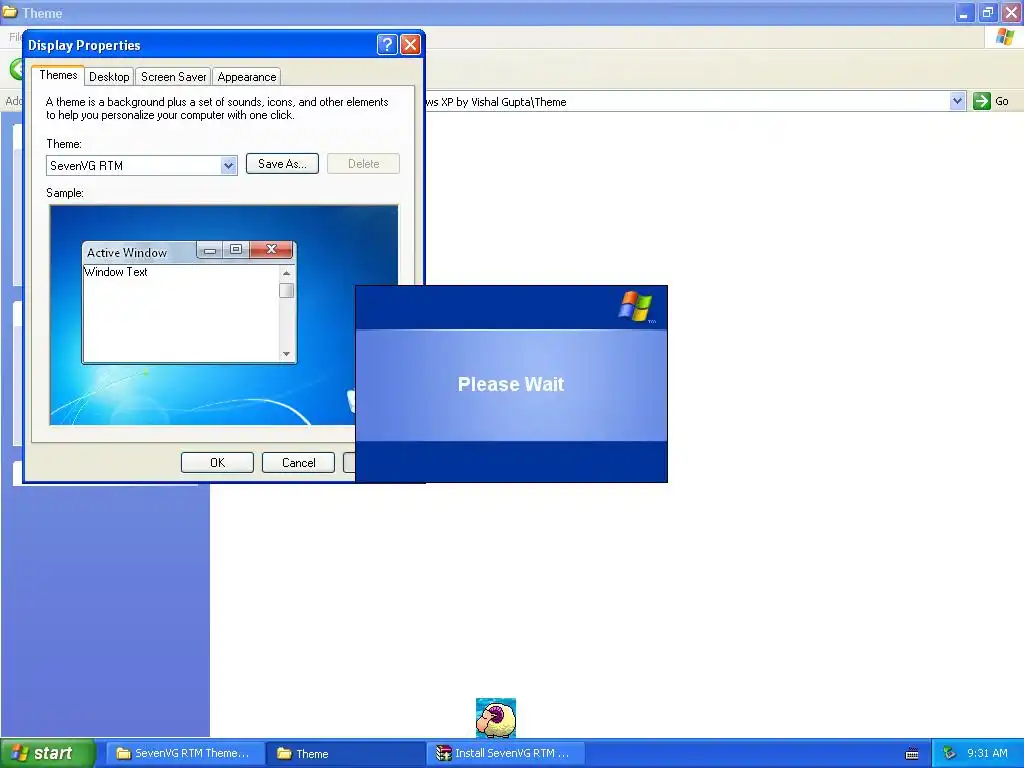Minimize the Theme explorer window
Image resolution: width=1024 pixels, height=768 pixels.
click(x=964, y=12)
